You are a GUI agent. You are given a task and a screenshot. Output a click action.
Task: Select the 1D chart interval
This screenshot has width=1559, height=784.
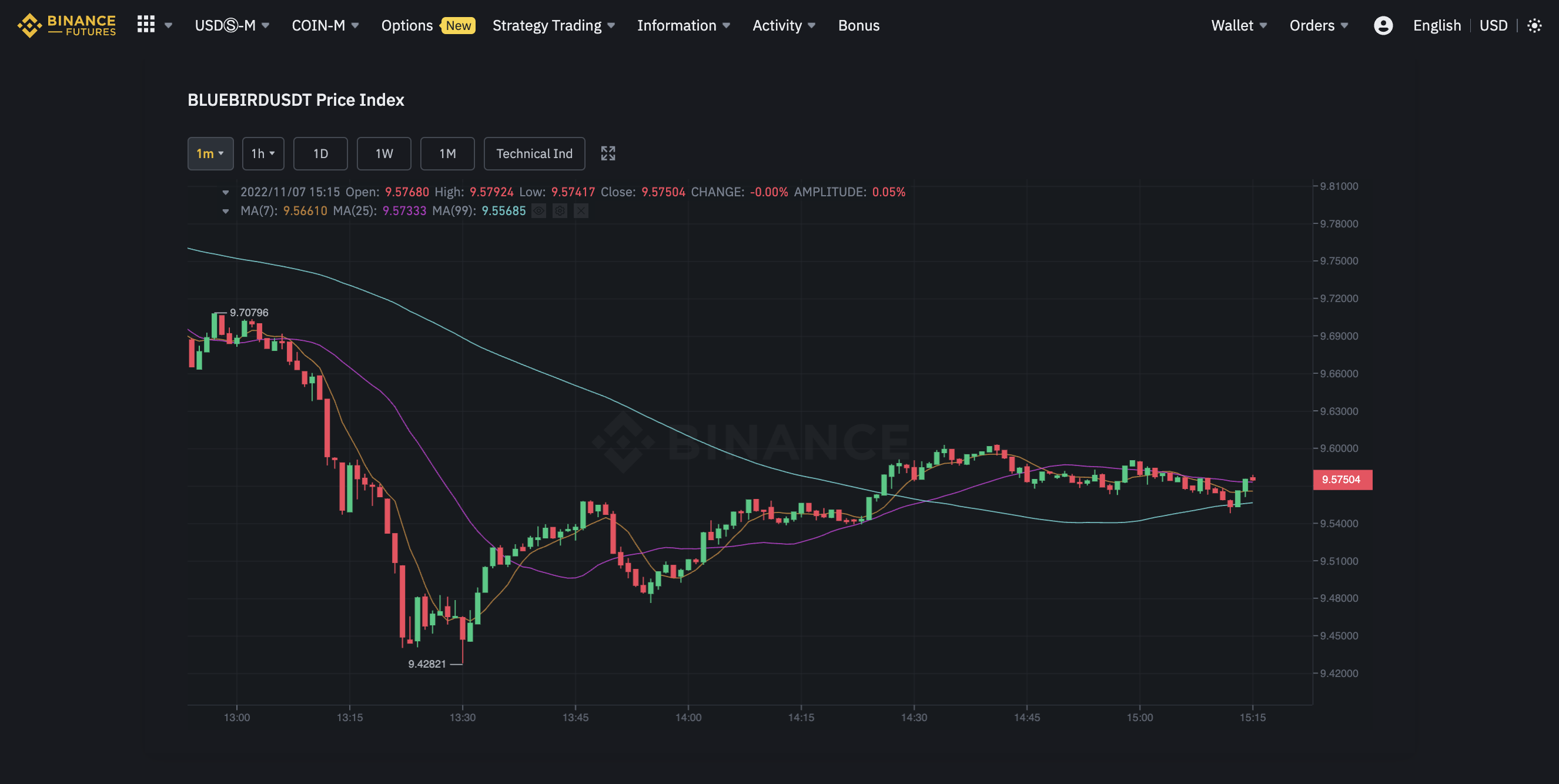pos(320,153)
